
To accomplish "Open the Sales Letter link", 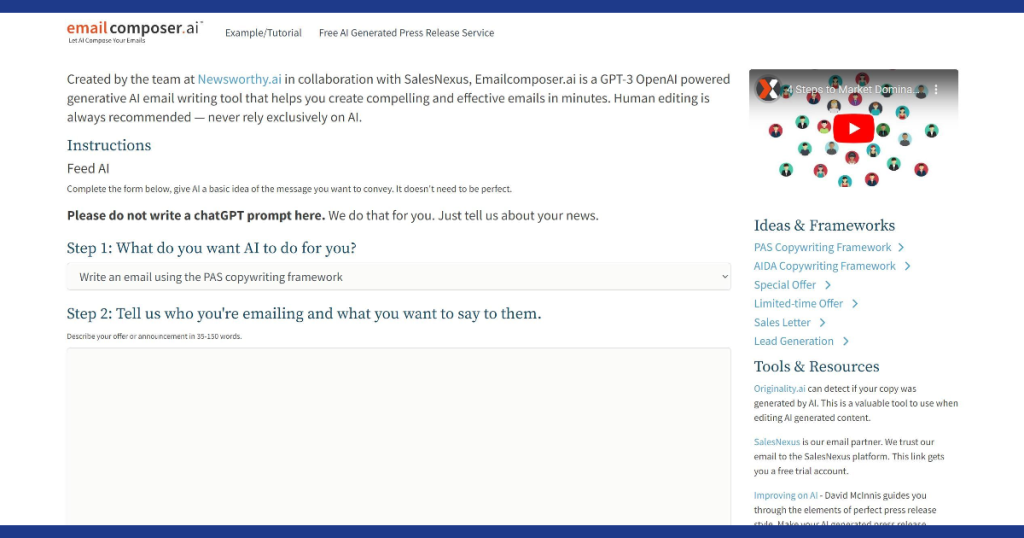I will pos(782,323).
